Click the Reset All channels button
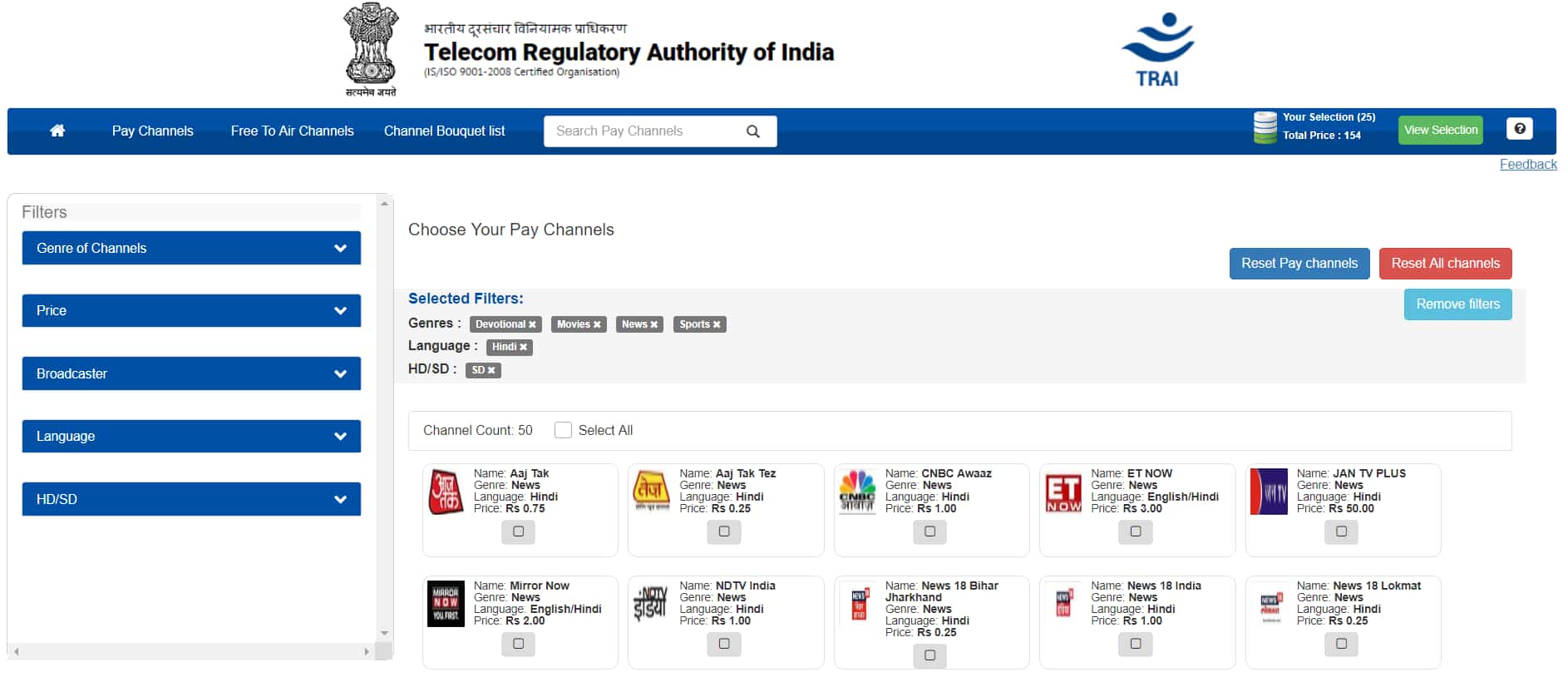The image size is (1568, 682). [1446, 264]
